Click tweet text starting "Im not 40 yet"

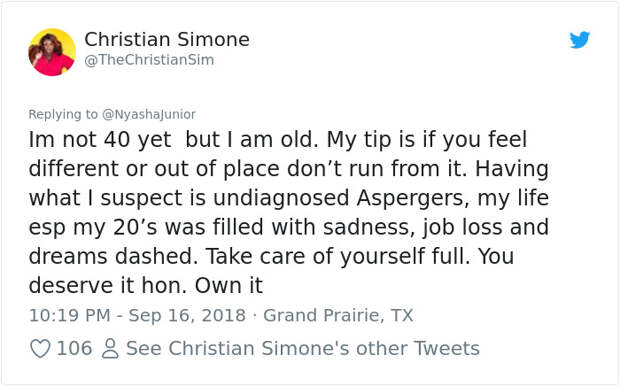(x=289, y=212)
